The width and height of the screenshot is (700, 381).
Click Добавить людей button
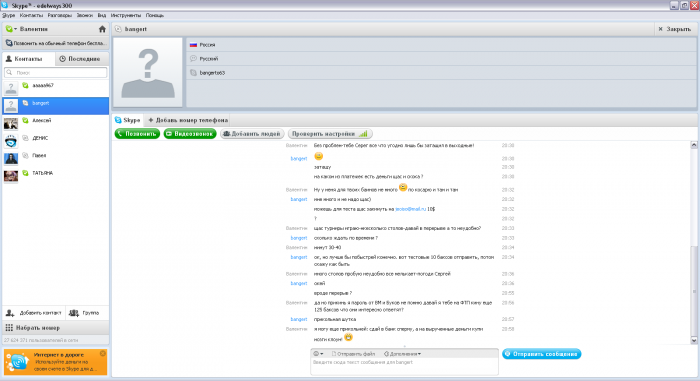[x=252, y=134]
